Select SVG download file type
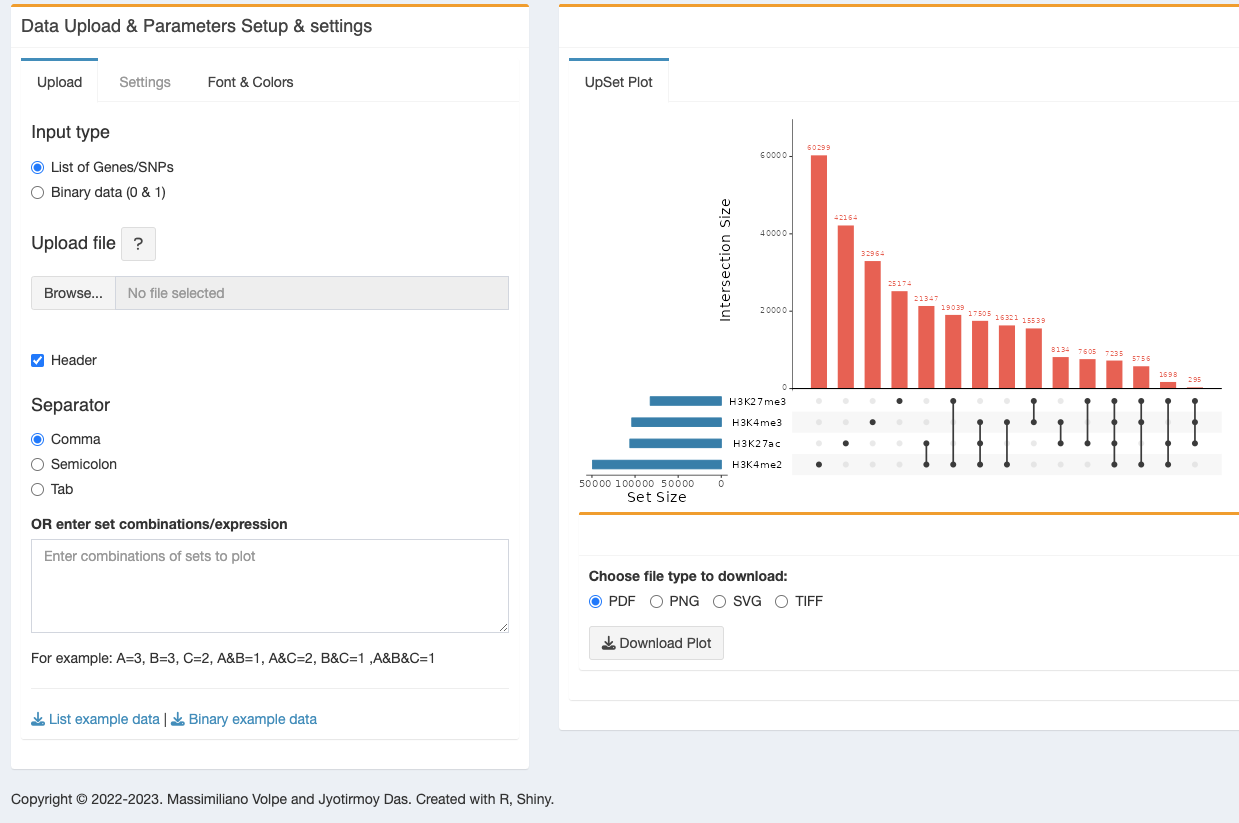This screenshot has width=1239, height=823. point(720,601)
